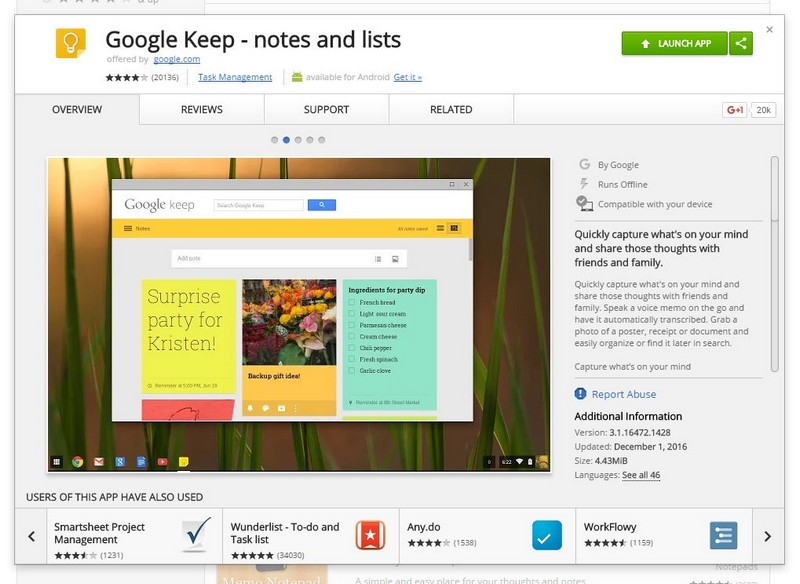Go to next related apps with right arrow
This screenshot has height=584, width=800.
[x=767, y=536]
